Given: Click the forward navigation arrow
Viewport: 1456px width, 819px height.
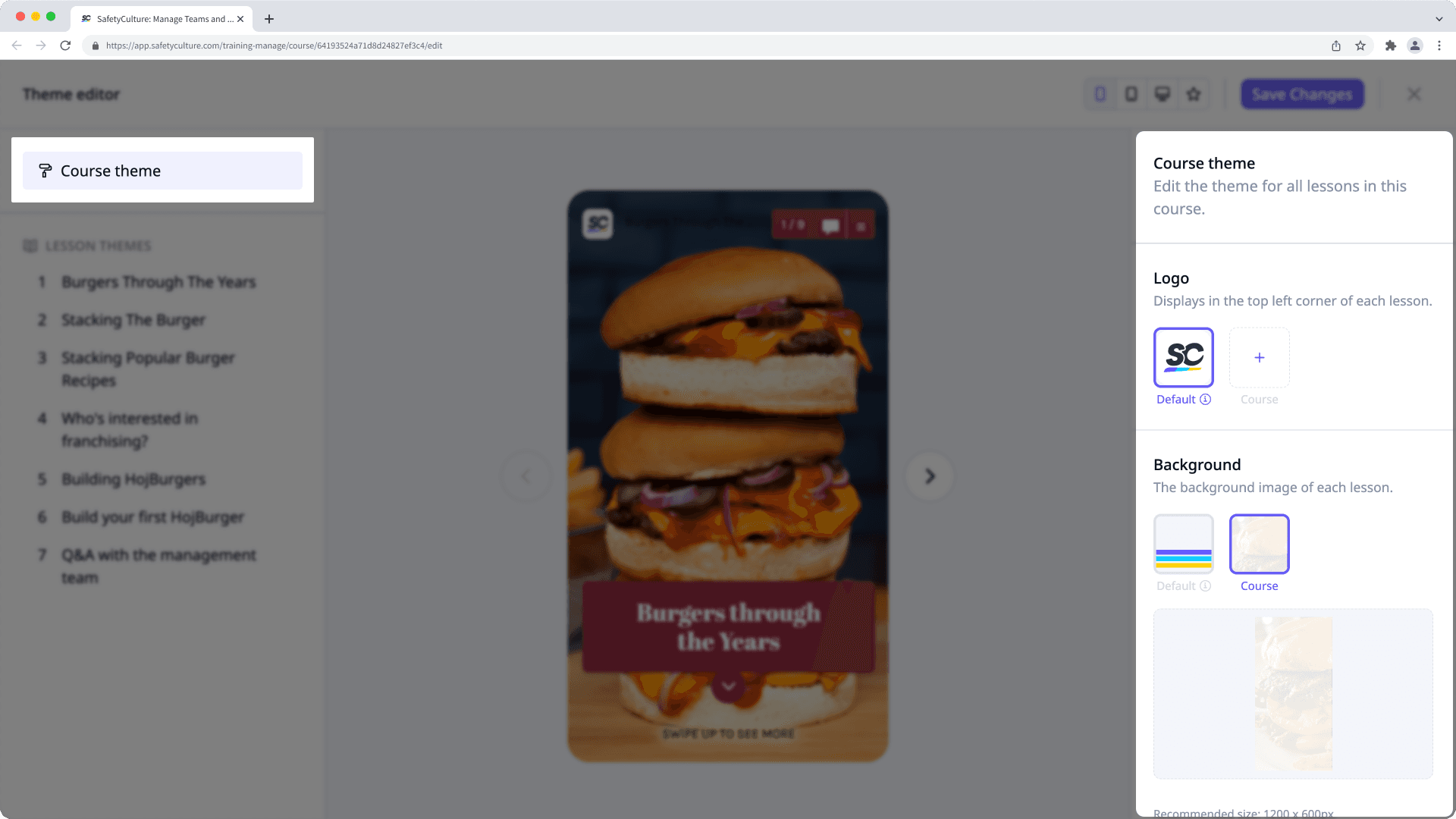Looking at the screenshot, I should tap(927, 476).
